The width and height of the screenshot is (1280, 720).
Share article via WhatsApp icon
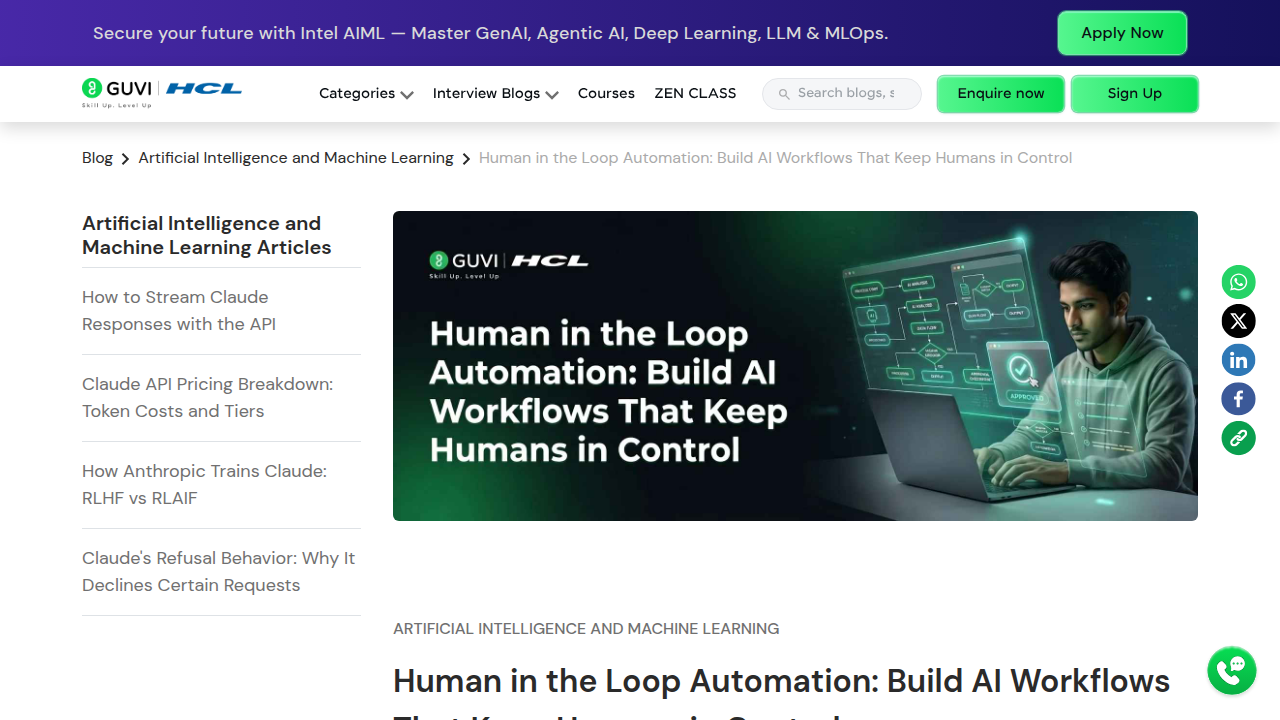pyautogui.click(x=1238, y=282)
